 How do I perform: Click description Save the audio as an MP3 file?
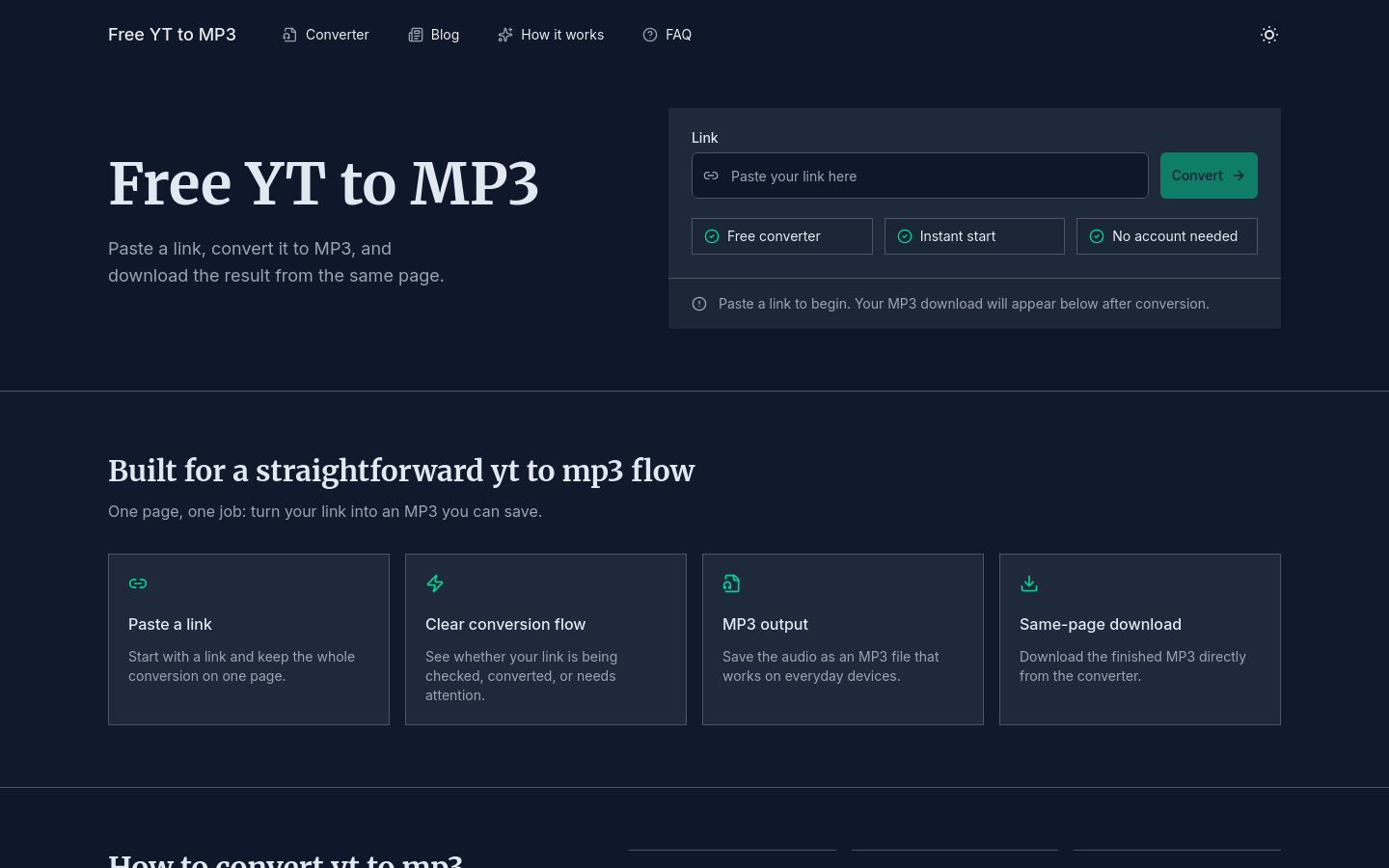pyautogui.click(x=831, y=666)
